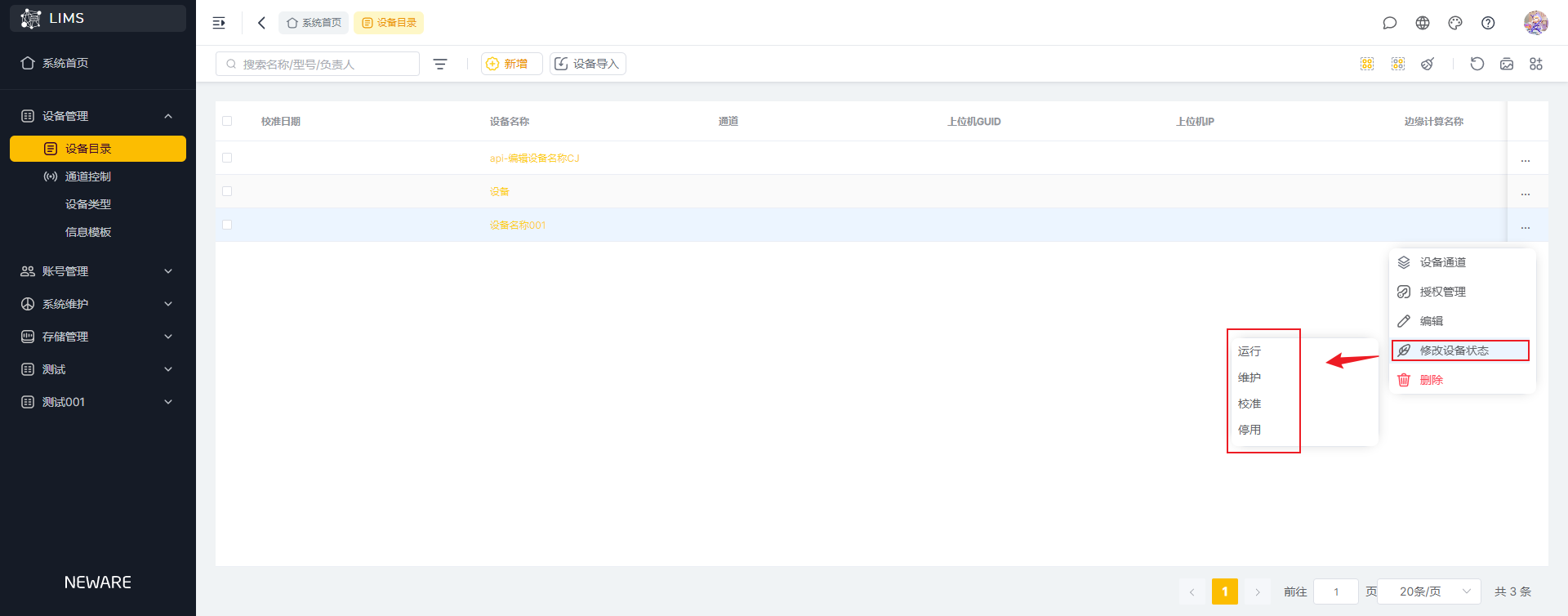Focus the 前往 page number input
Viewport: 1568px width, 616px height.
[x=1336, y=591]
